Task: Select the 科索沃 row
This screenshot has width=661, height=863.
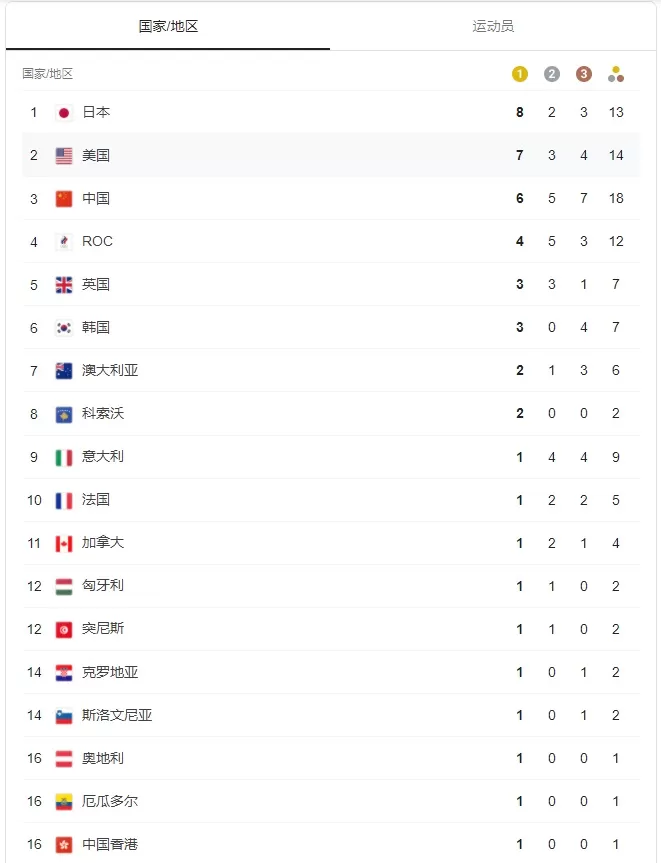Action: pyautogui.click(x=331, y=413)
